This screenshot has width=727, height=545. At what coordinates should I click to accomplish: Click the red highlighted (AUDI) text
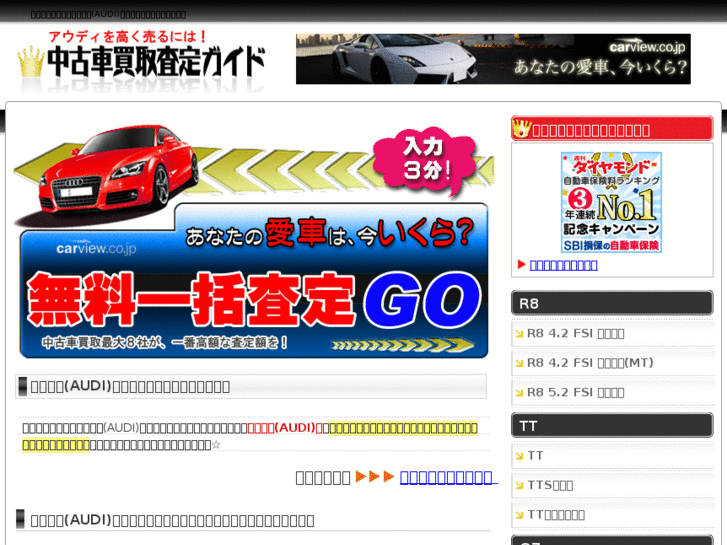point(285,428)
